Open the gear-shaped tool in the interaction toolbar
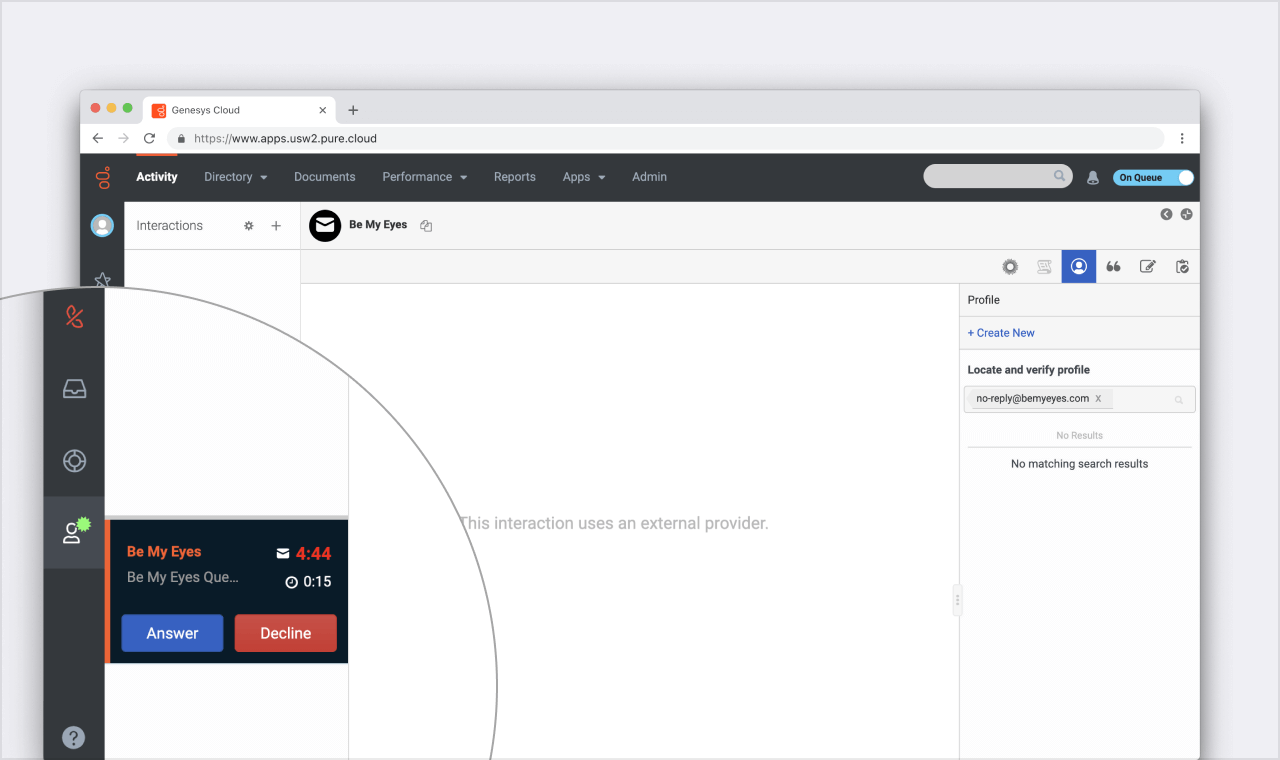Screen dimensions: 1280x760 tap(1010, 267)
